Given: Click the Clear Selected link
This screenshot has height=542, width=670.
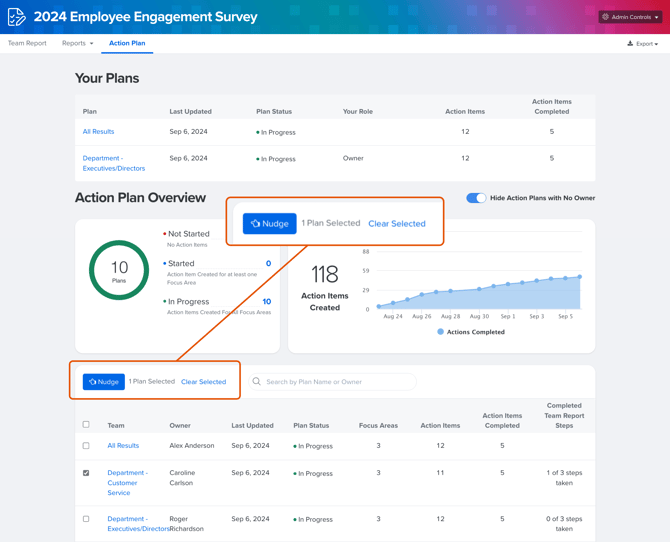Looking at the screenshot, I should pyautogui.click(x=203, y=382).
